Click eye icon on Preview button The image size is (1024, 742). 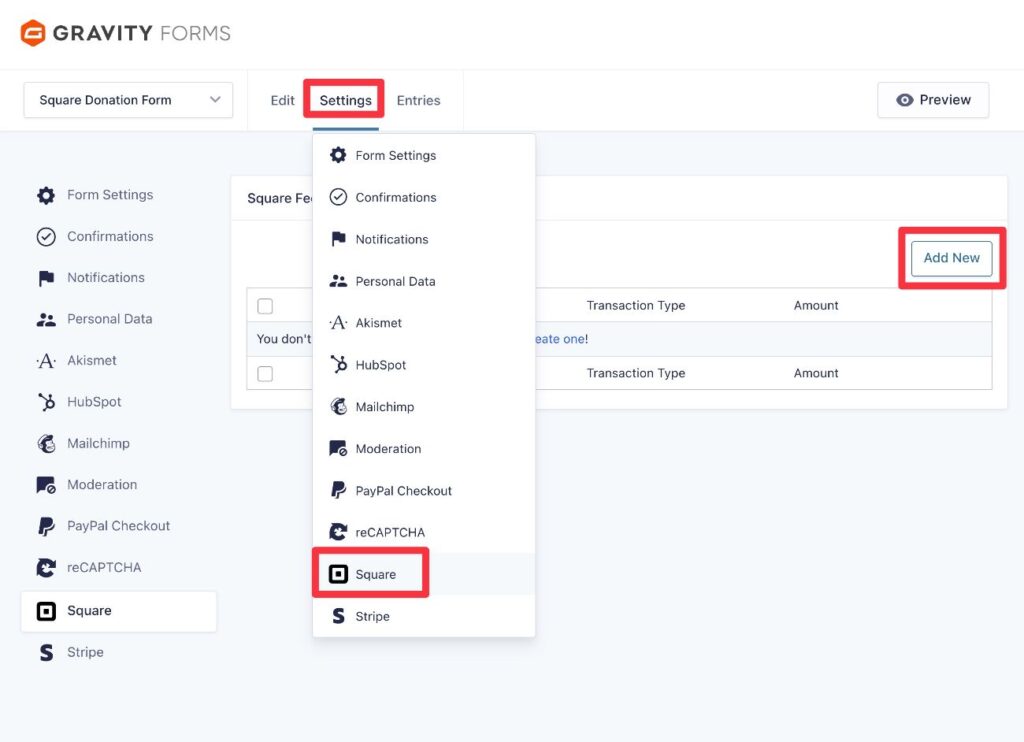point(904,100)
